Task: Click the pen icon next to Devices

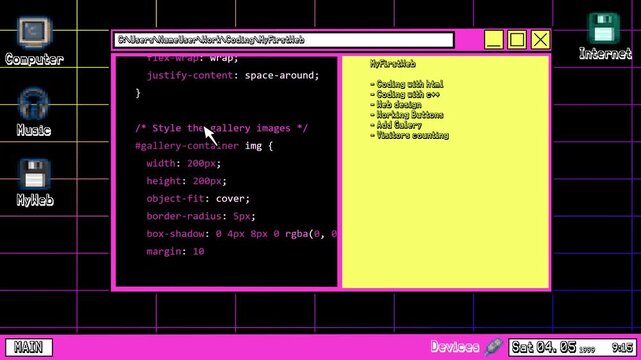Action: 494,347
